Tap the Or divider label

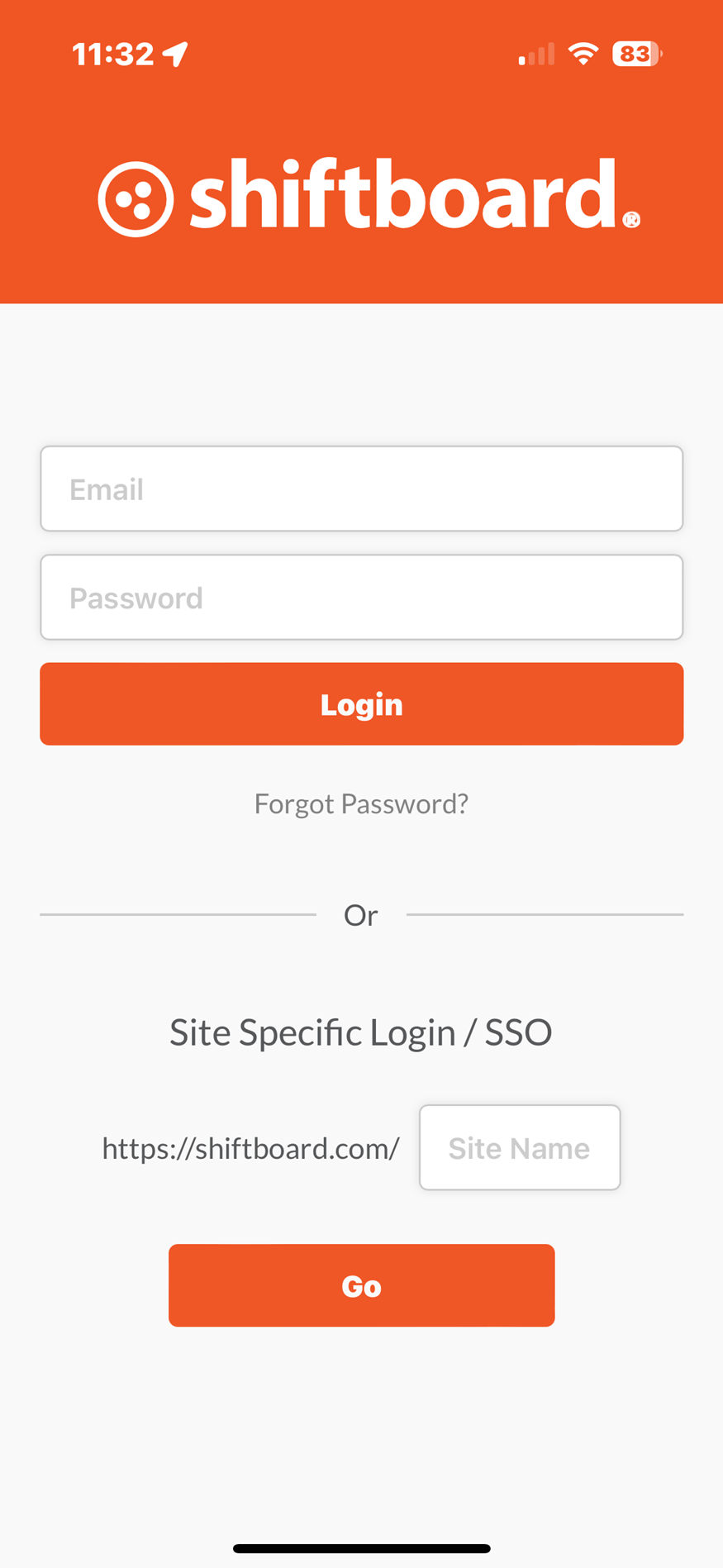click(361, 915)
